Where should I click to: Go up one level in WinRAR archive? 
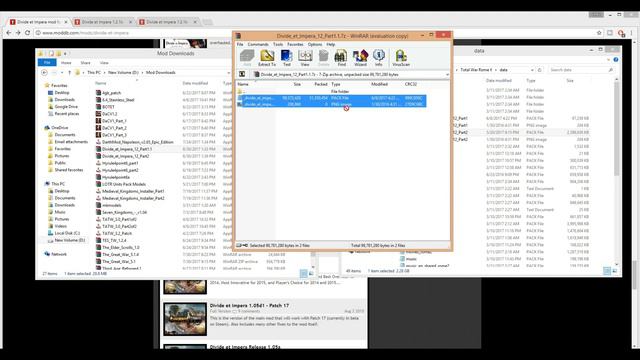(242, 74)
